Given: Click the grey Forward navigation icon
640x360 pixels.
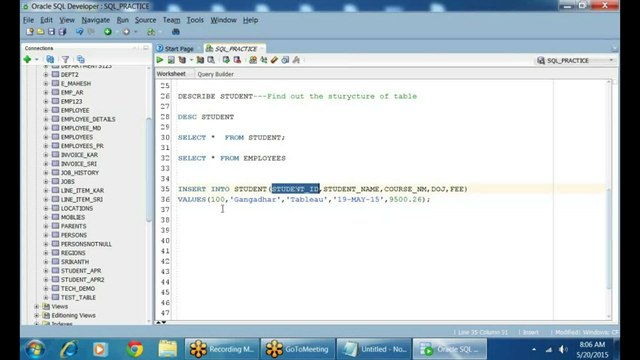Looking at the screenshot, I should point(126,31).
